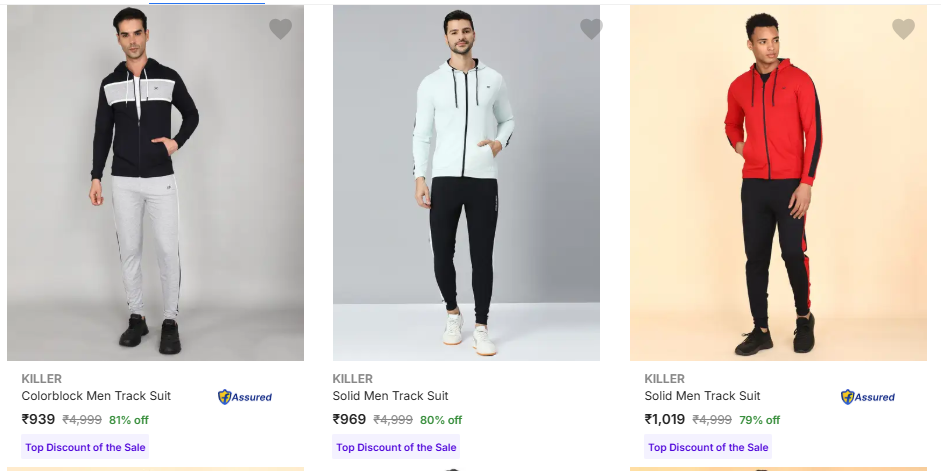Click KILLER brand above Colorblock Track Suit
Viewport: 941px width, 471px height.
(42, 379)
